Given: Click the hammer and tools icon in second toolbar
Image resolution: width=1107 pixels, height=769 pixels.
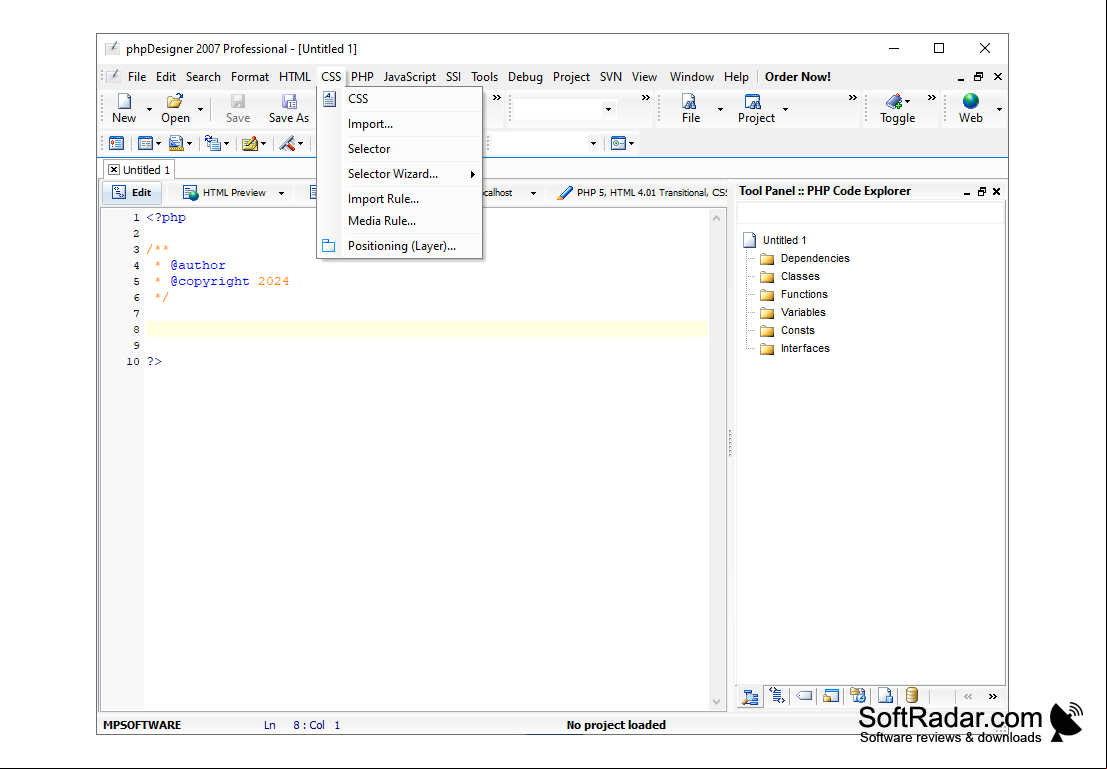Looking at the screenshot, I should pos(287,143).
